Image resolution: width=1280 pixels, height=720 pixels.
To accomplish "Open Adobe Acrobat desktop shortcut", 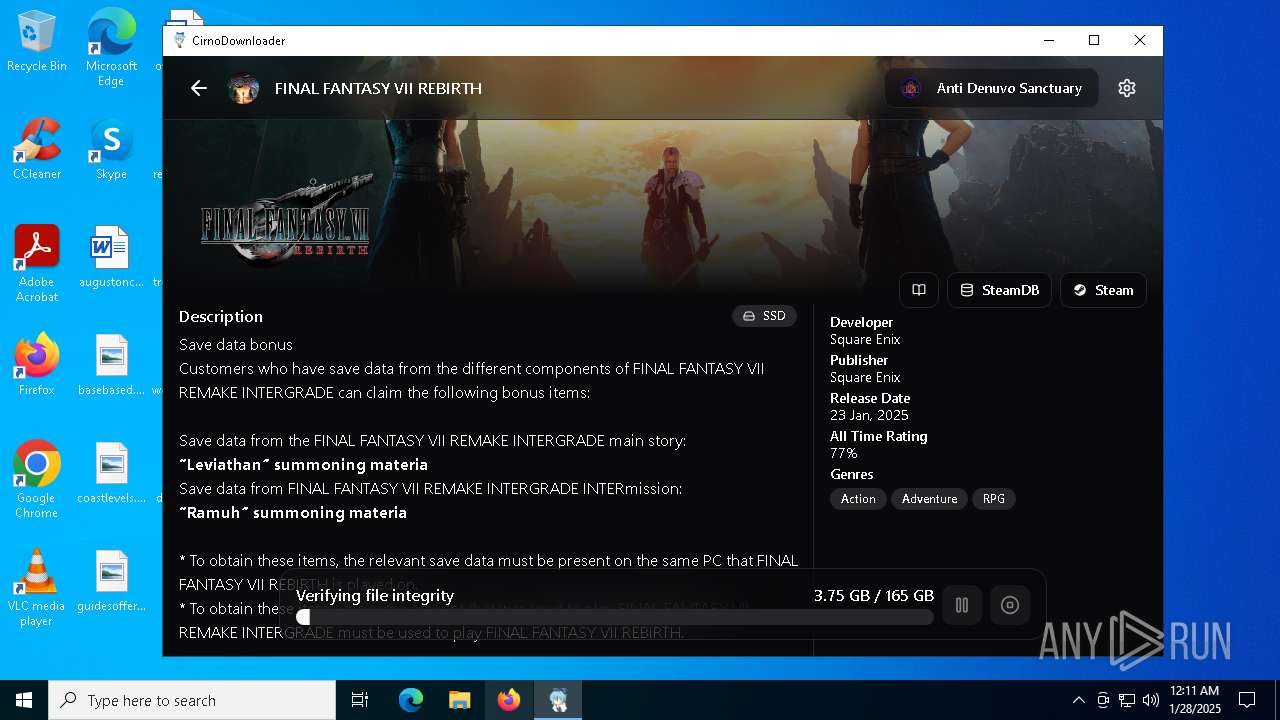I will 37,264.
